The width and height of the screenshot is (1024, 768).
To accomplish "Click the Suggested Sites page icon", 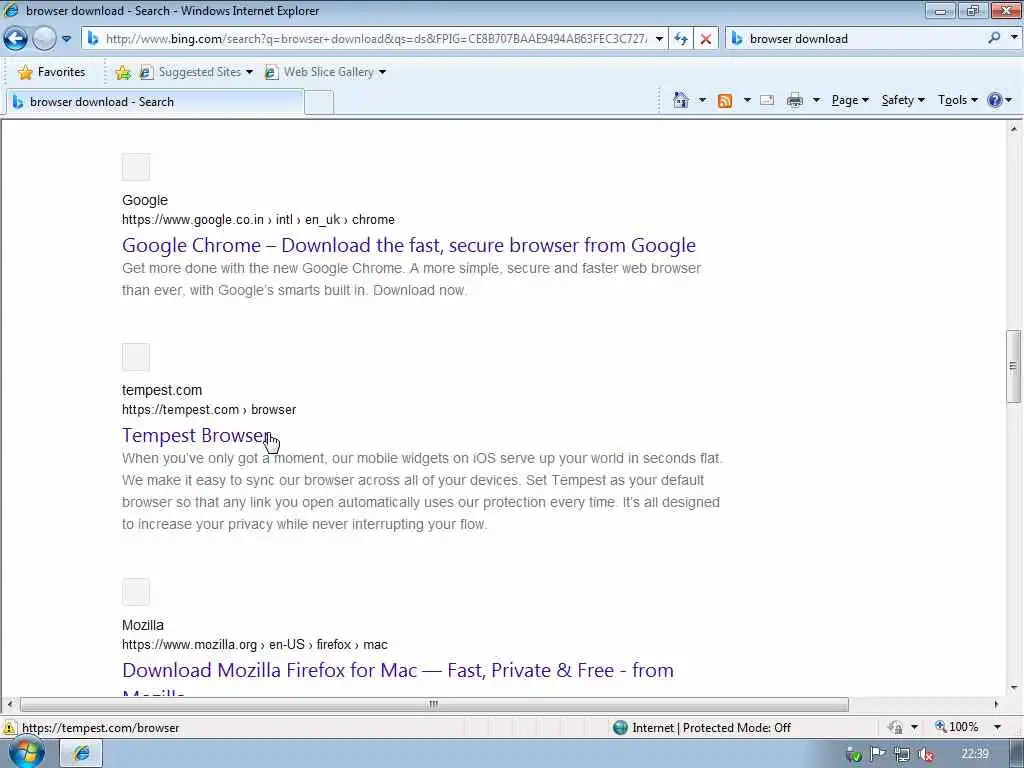I will click(146, 72).
